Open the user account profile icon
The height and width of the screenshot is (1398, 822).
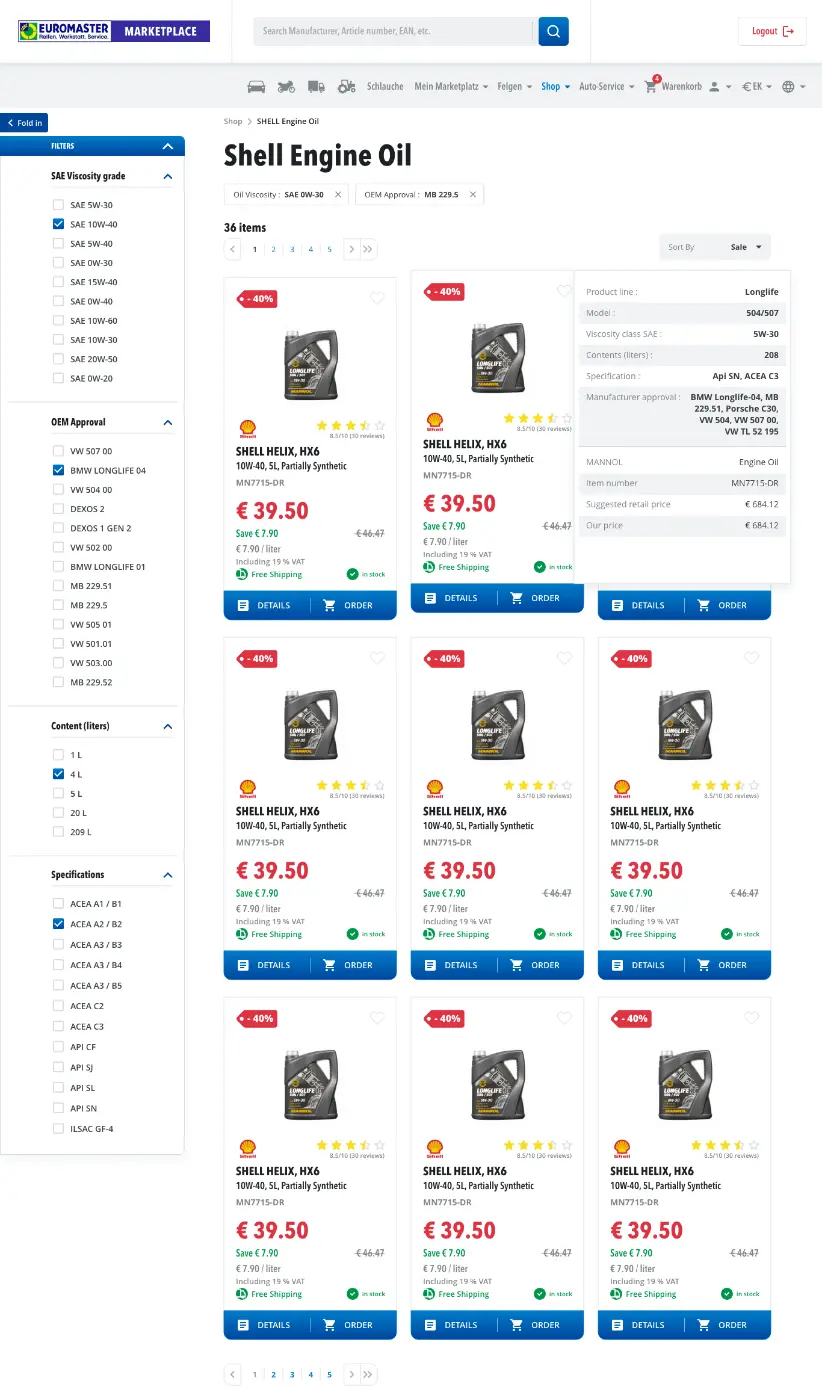click(714, 87)
